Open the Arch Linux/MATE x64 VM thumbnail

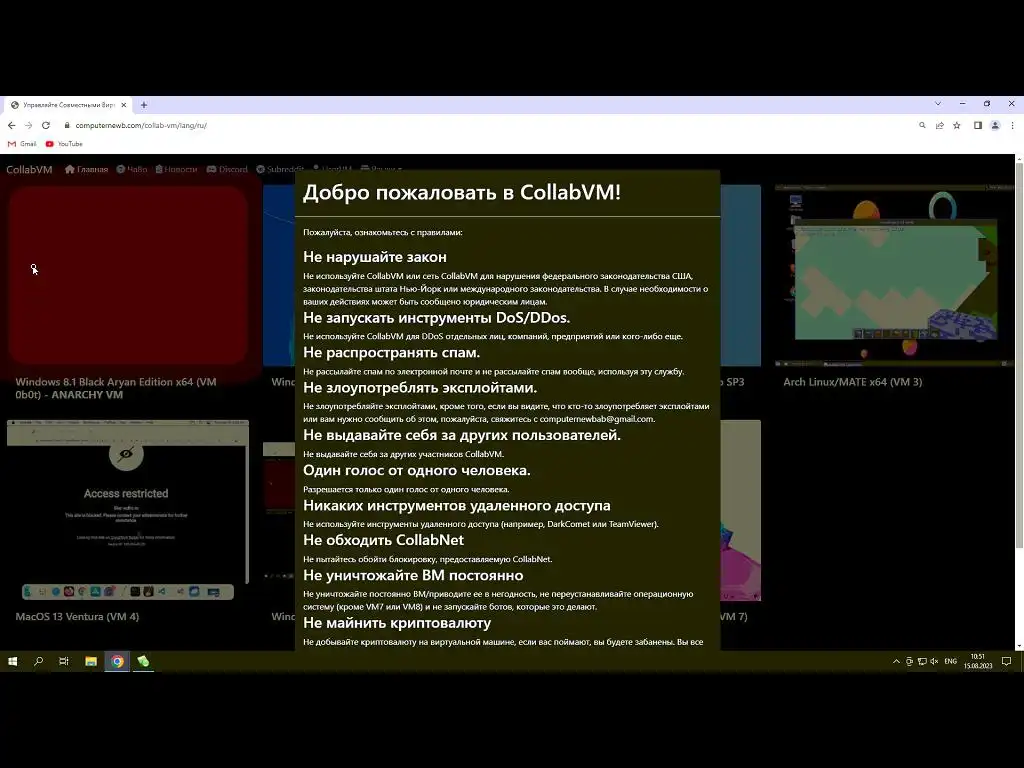click(894, 275)
